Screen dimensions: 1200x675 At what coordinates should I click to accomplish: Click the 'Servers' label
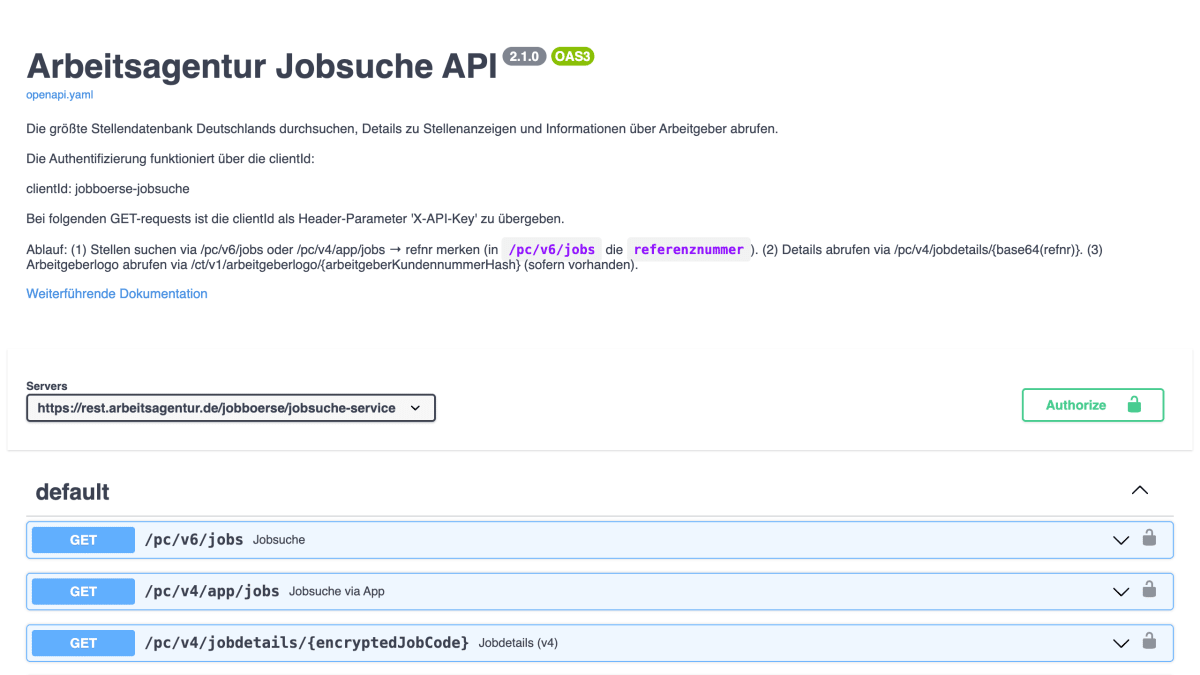click(x=47, y=386)
